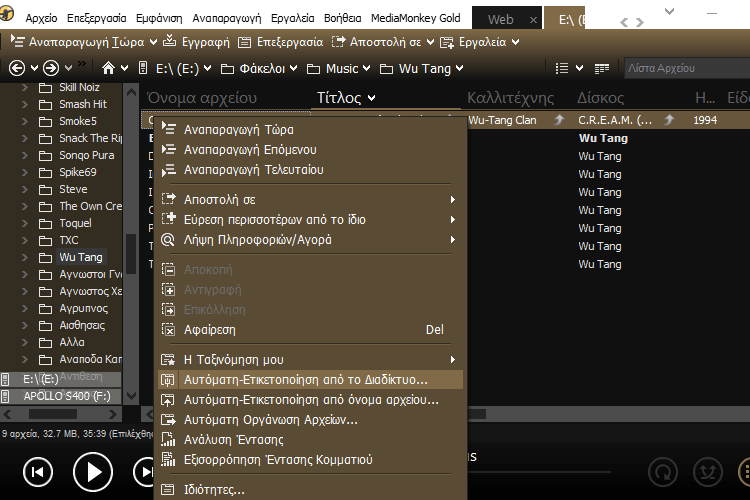Click the repeat icon in player
This screenshot has width=750, height=500.
(662, 472)
